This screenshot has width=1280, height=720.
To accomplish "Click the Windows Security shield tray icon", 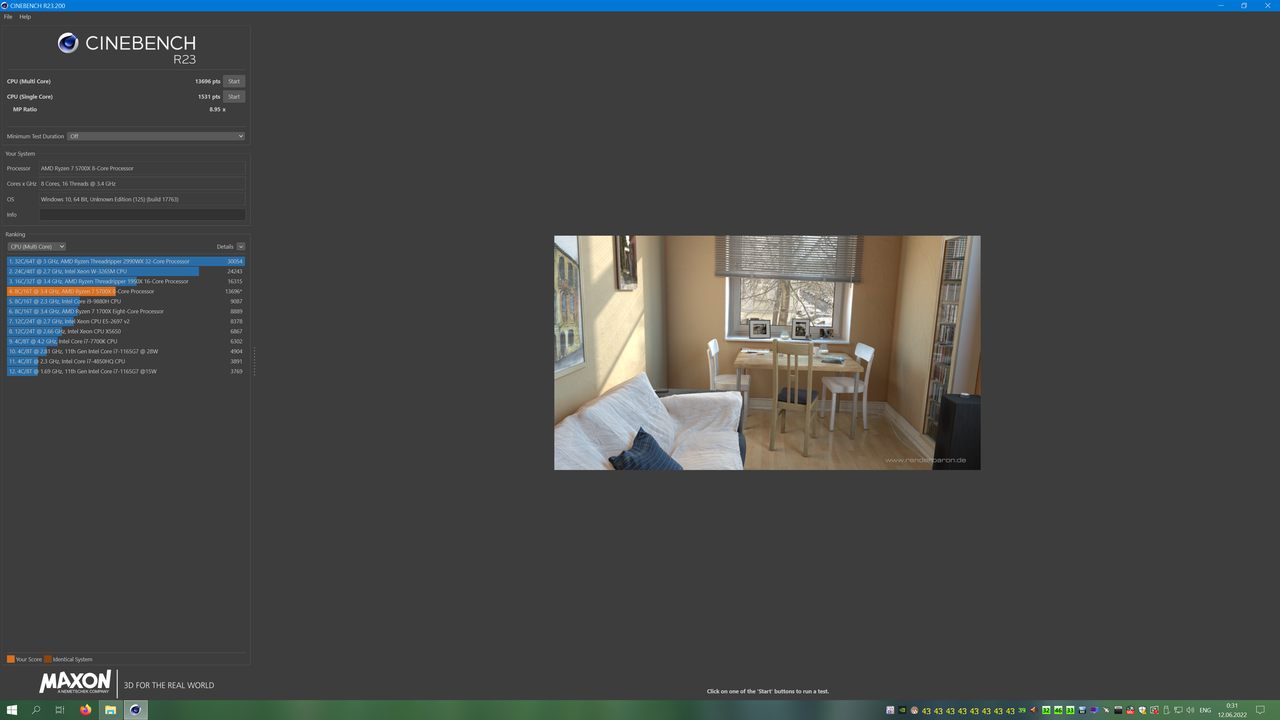I will tap(1142, 710).
